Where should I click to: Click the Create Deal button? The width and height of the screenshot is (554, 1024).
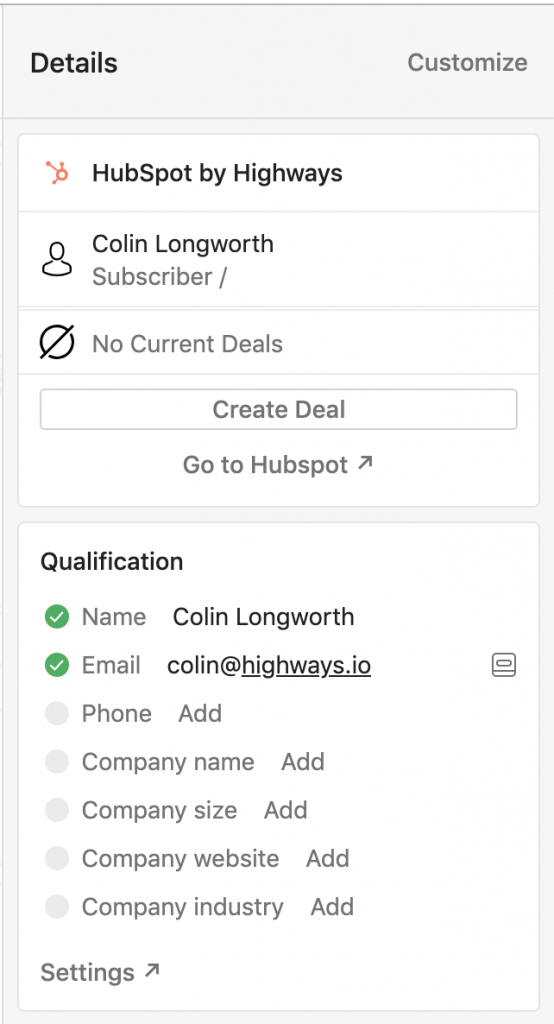(278, 409)
